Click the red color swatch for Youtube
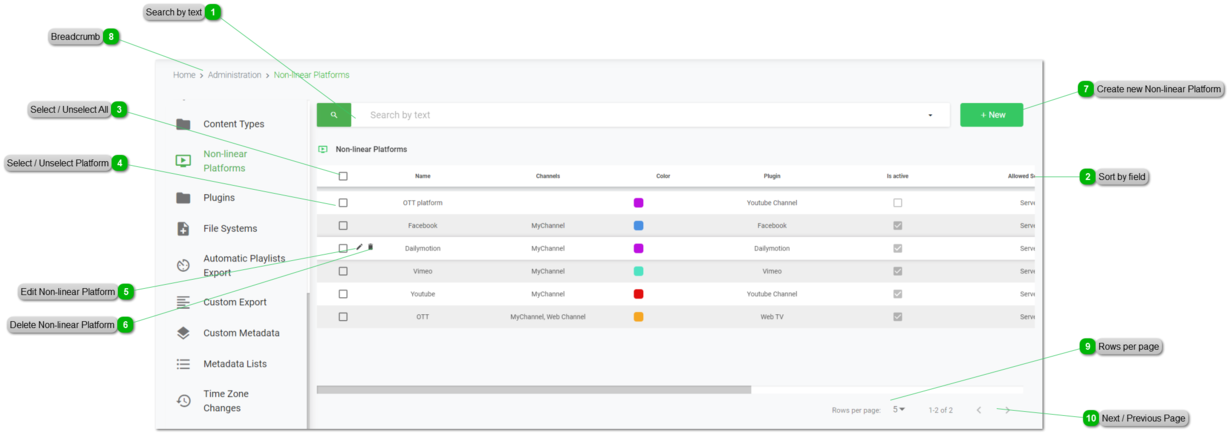 click(x=638, y=294)
